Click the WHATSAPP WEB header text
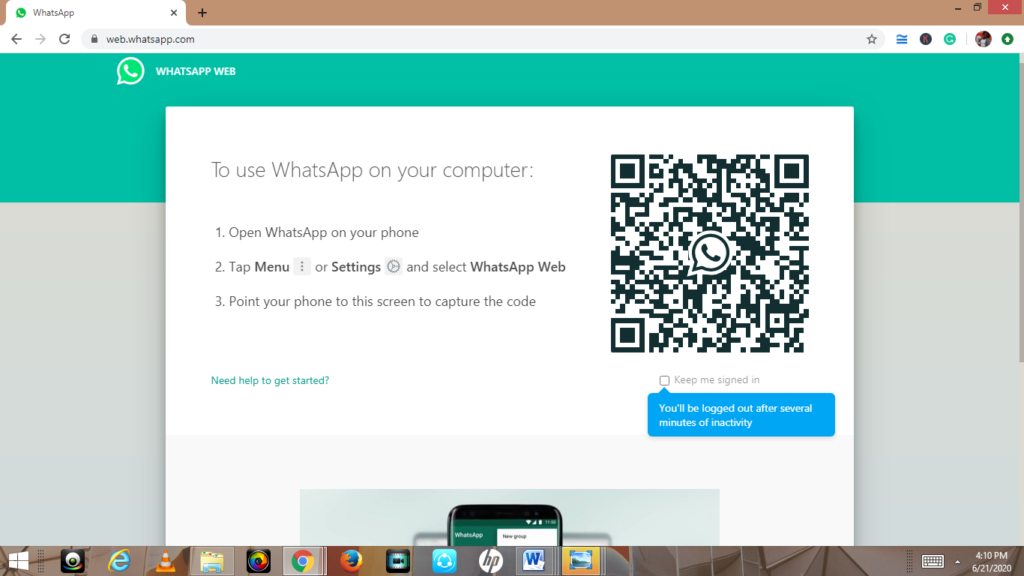The image size is (1024, 576). (195, 71)
